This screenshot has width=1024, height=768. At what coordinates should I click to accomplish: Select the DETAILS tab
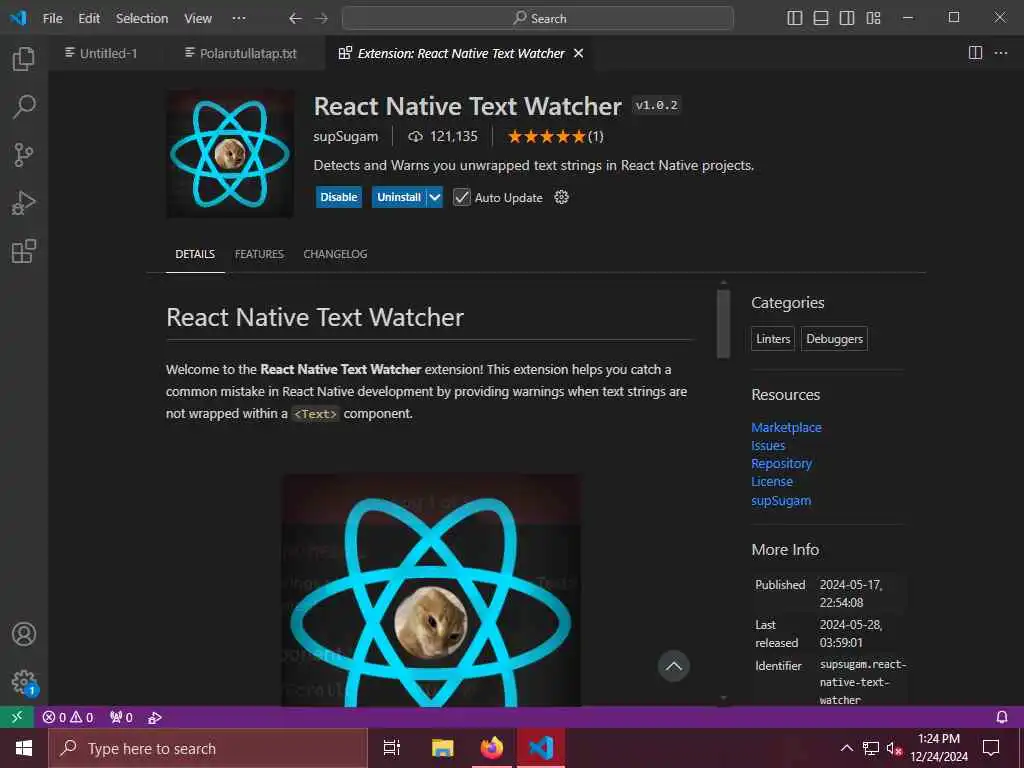(195, 254)
